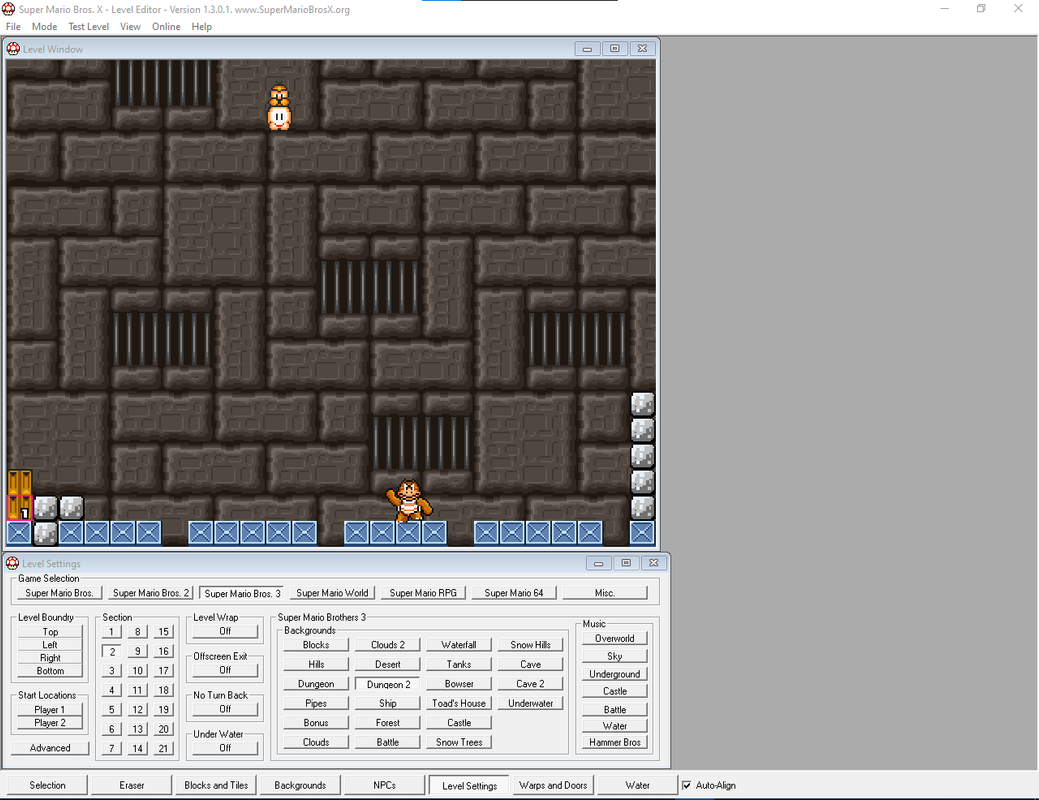1039x800 pixels.
Task: Open the Mode menu
Action: click(x=44, y=27)
